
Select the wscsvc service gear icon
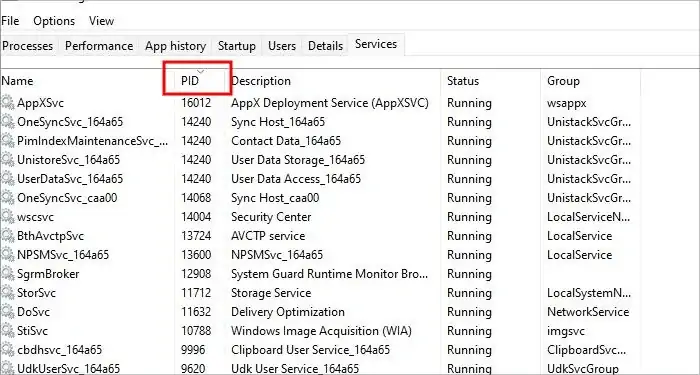tap(8, 217)
